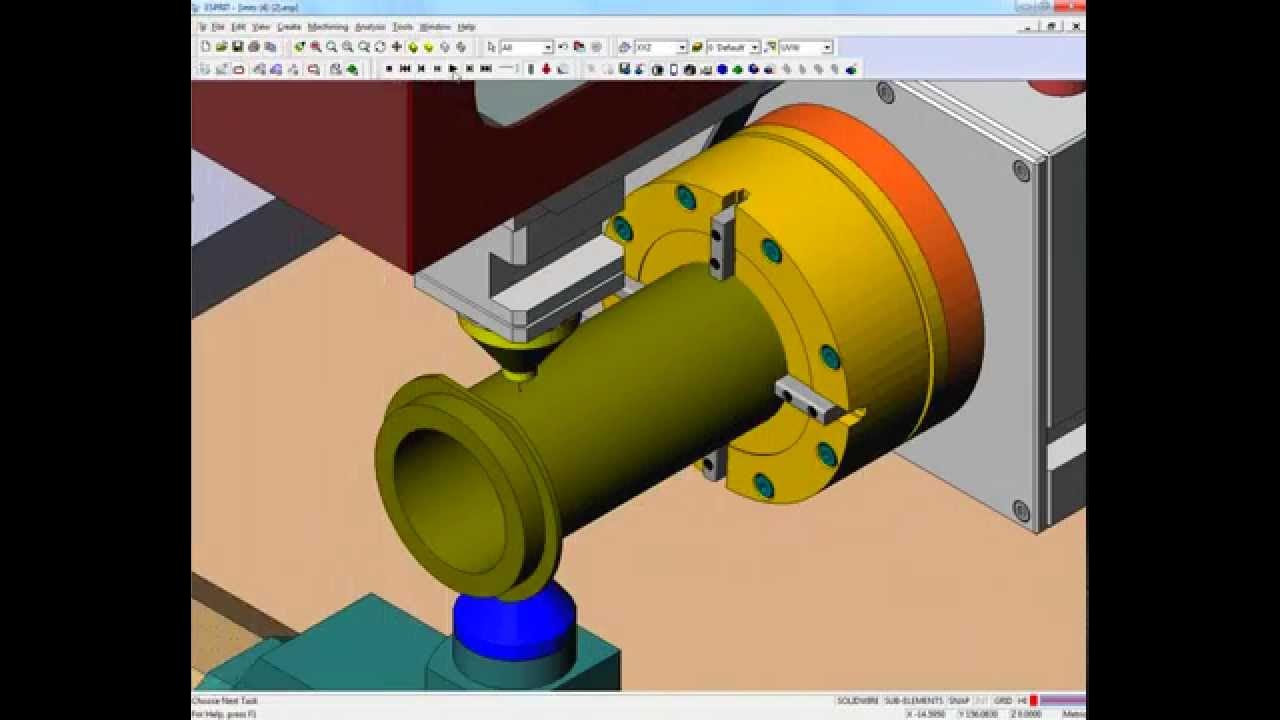Open the Create menu
The image size is (1280, 720).
pos(289,27)
